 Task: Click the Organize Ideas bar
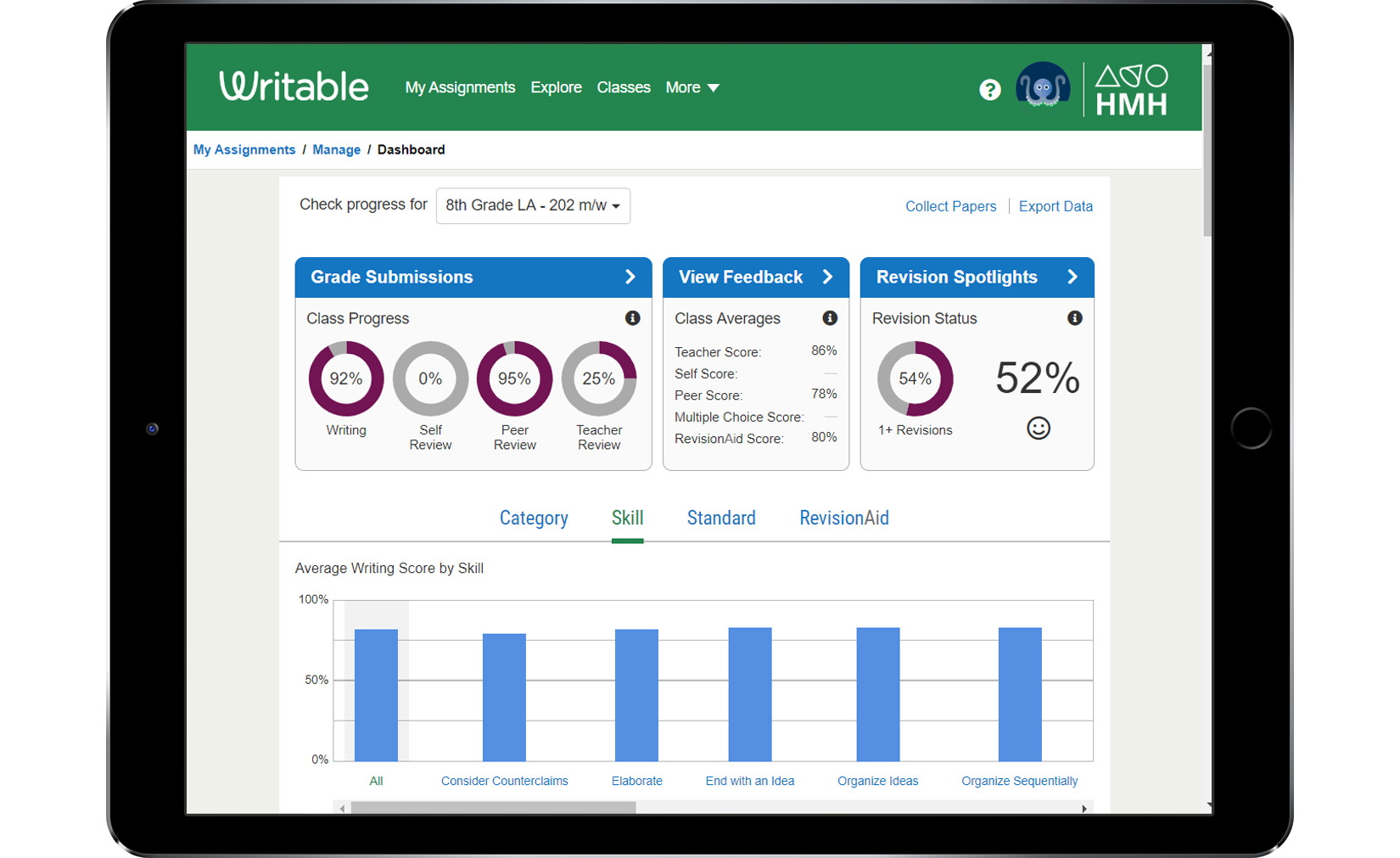tap(878, 694)
